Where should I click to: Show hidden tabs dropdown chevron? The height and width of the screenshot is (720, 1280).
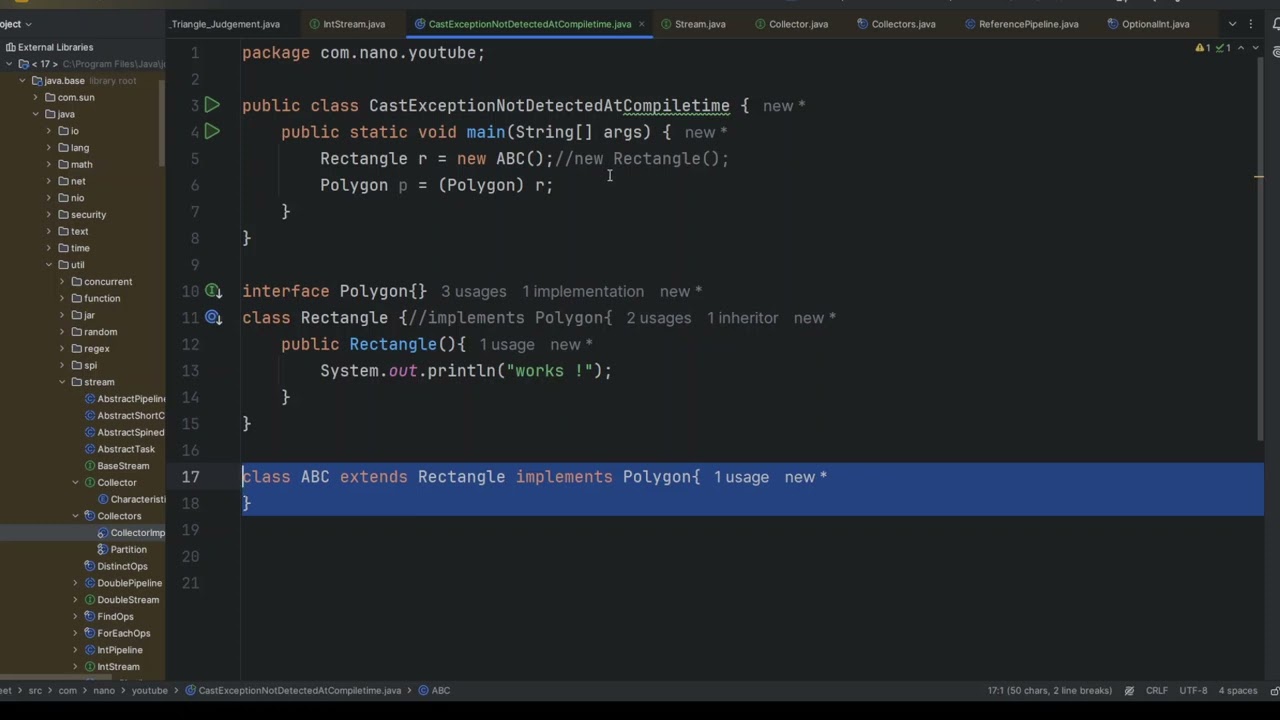[1232, 24]
